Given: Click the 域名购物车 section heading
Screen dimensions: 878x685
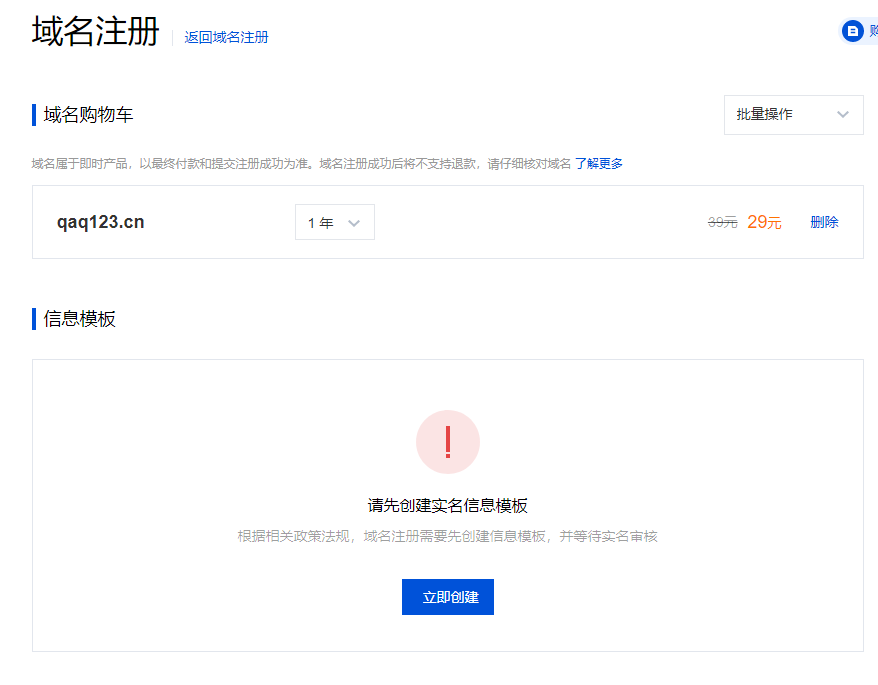Looking at the screenshot, I should pyautogui.click(x=88, y=115).
